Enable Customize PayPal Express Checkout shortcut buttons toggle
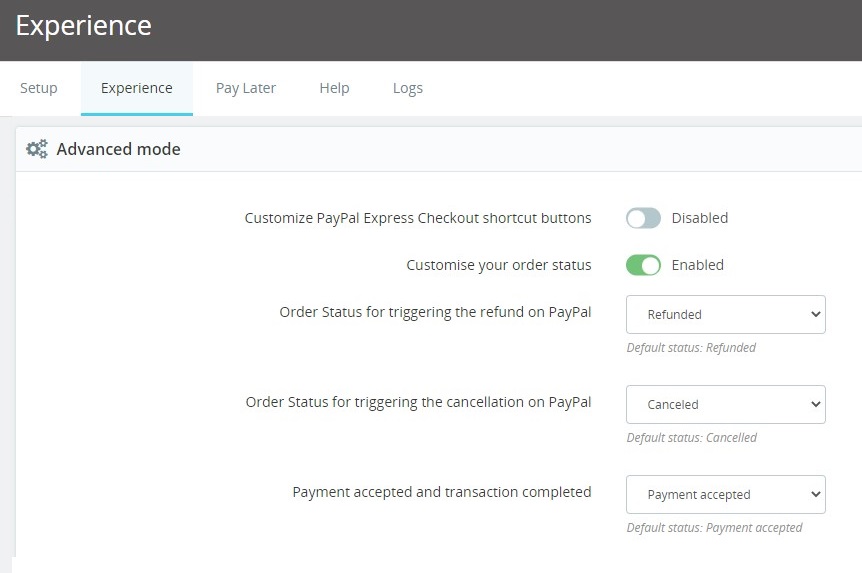Viewport: 862px width, 573px height. point(643,218)
